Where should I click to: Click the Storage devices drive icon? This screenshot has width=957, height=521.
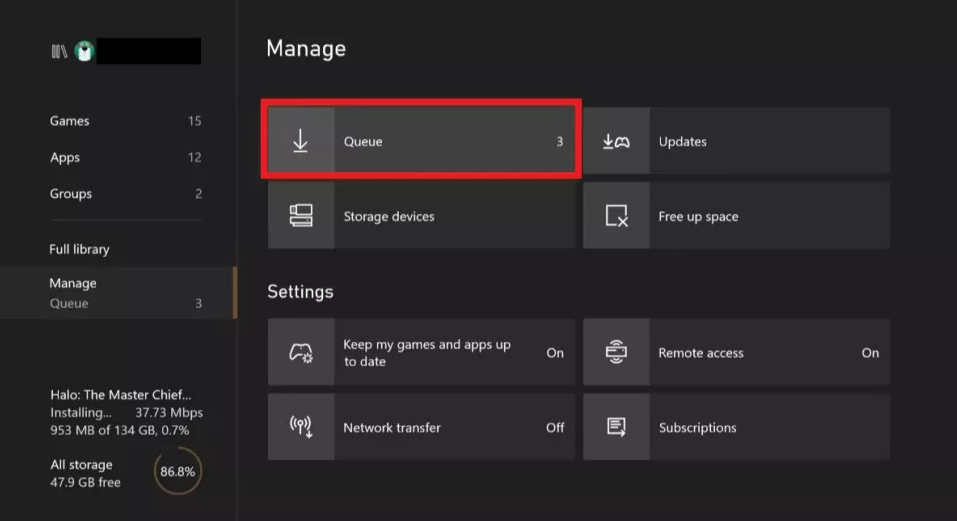click(301, 215)
